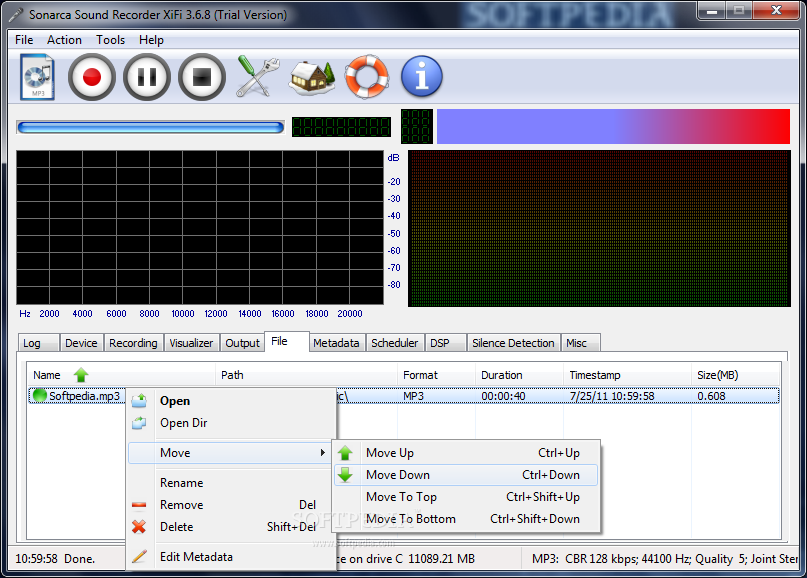Open the Action menu
Image resolution: width=807 pixels, height=578 pixels.
point(64,40)
